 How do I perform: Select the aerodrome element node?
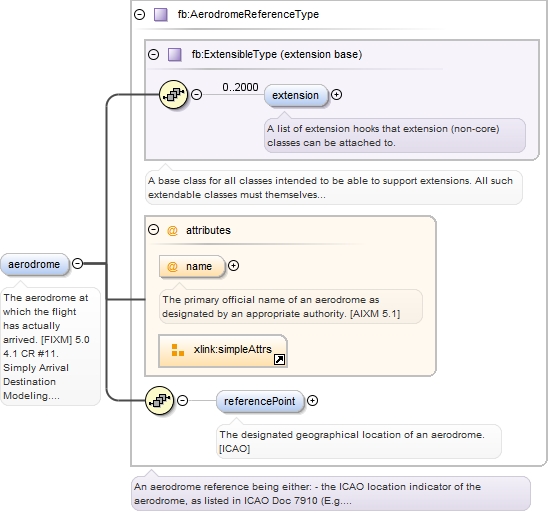point(34,264)
